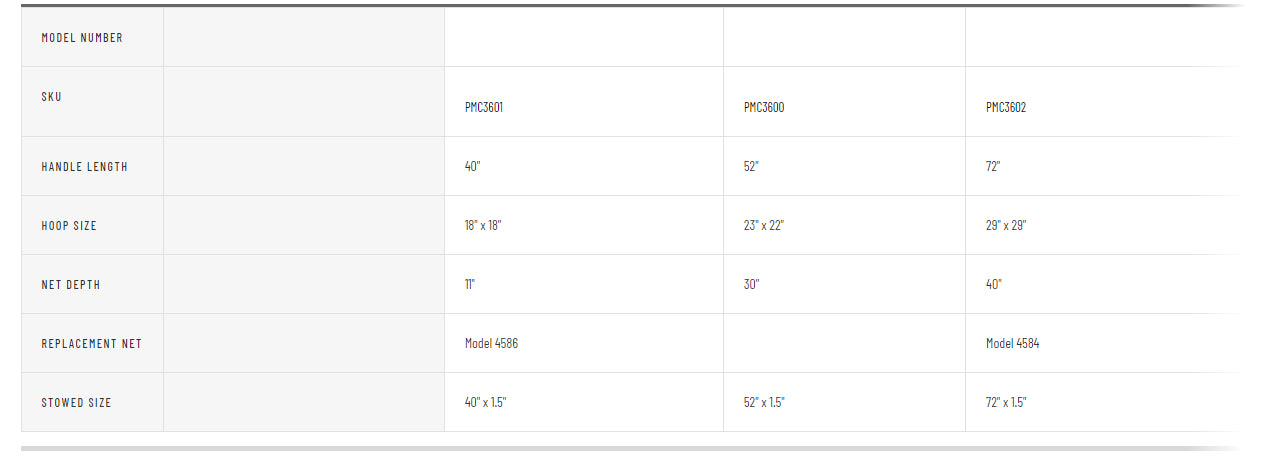
Task: Click the STOWED SIZE row header
Action: click(x=76, y=403)
